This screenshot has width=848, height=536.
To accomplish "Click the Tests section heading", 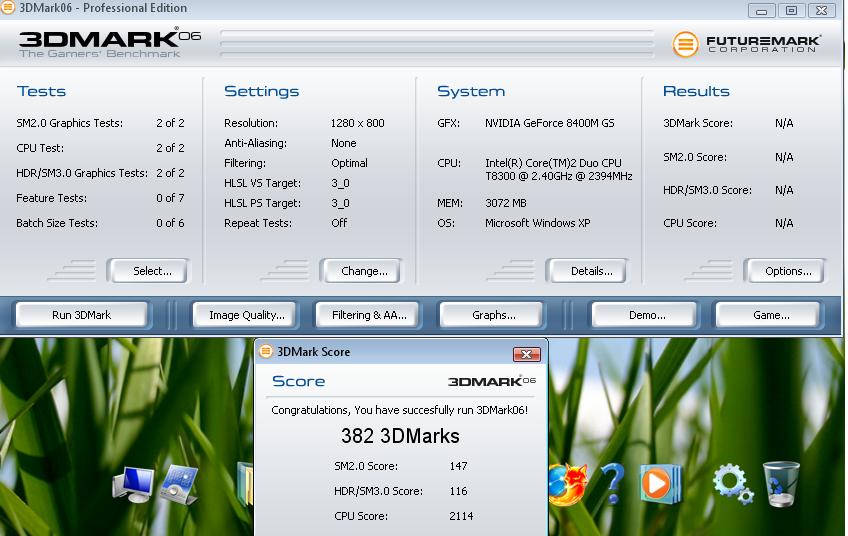I will click(41, 91).
